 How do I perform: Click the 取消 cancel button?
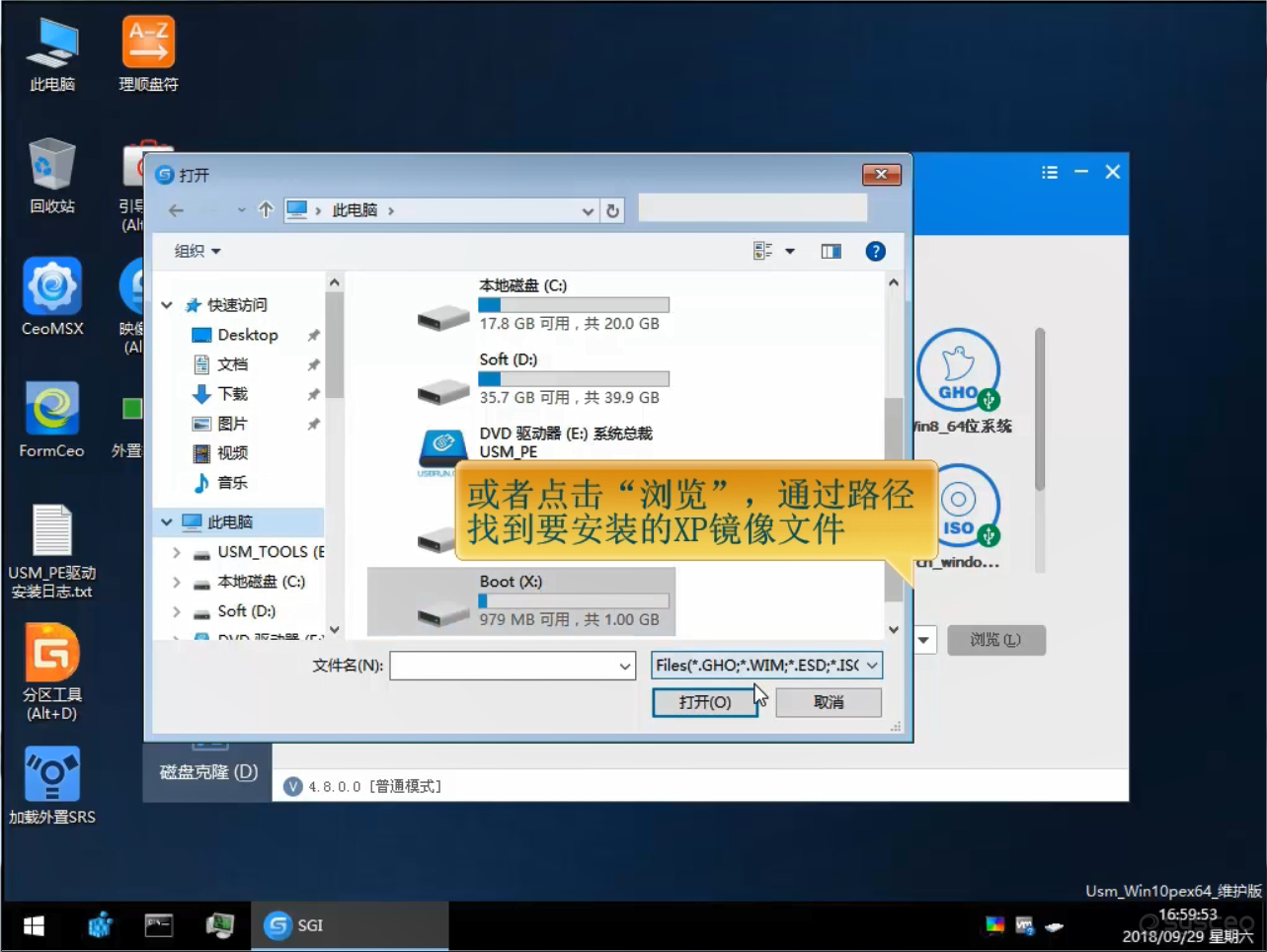point(828,702)
